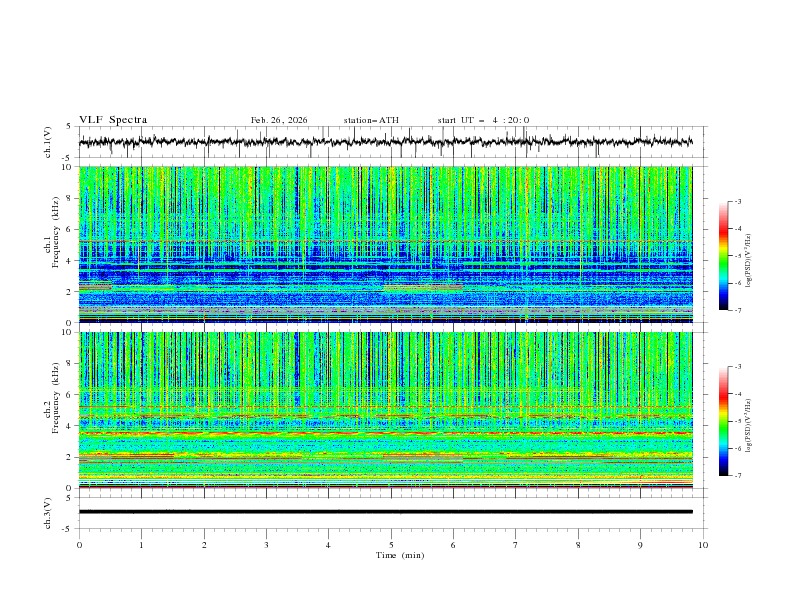Click the Time (min) axis label

(398, 554)
